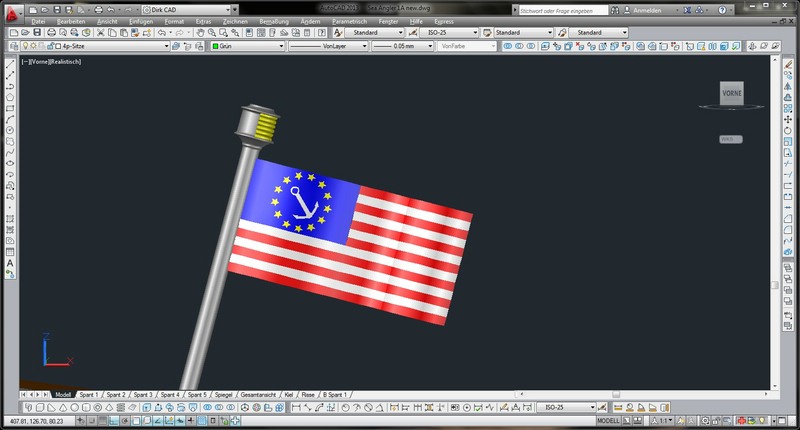Click the MODELL button in status bar
Screen dimensions: 800x430
(608, 421)
